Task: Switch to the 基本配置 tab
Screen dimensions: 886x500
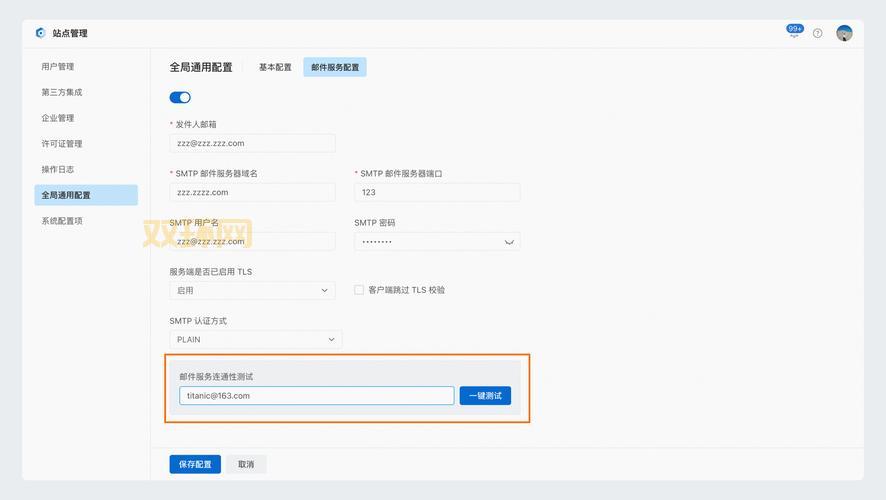Action: [x=275, y=67]
